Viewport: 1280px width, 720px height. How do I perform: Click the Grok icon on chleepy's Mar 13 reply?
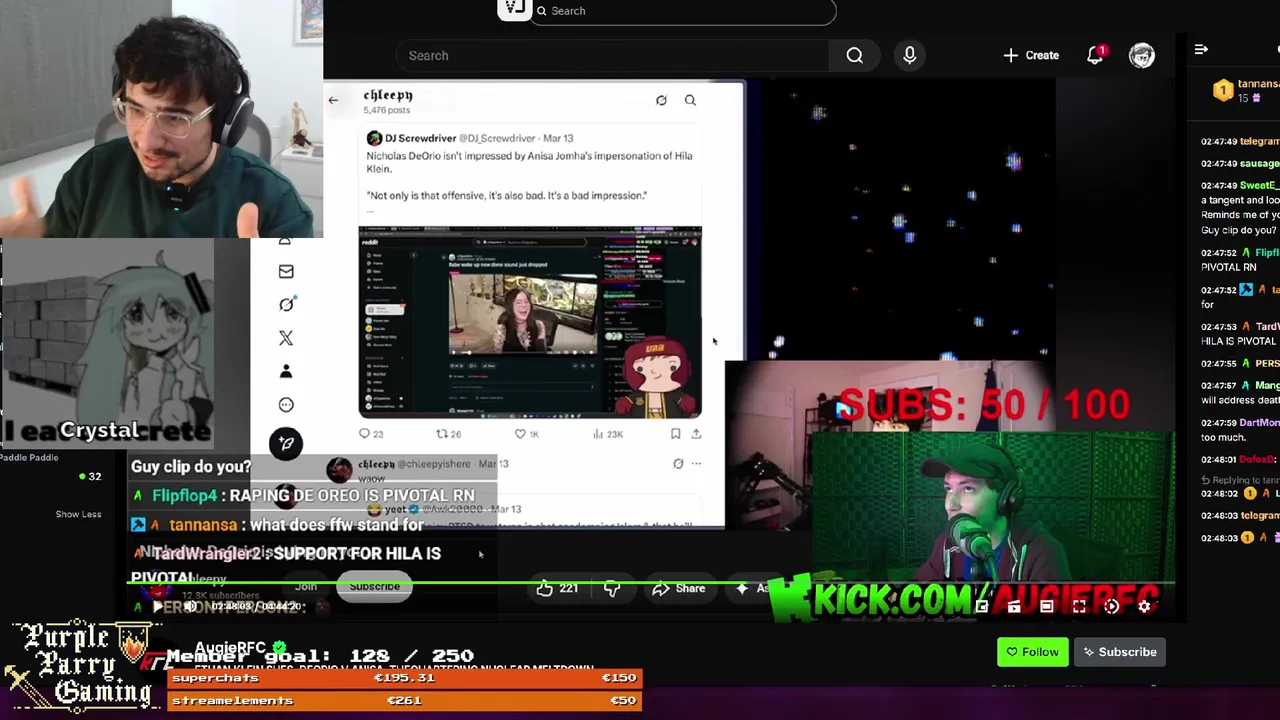coord(678,464)
